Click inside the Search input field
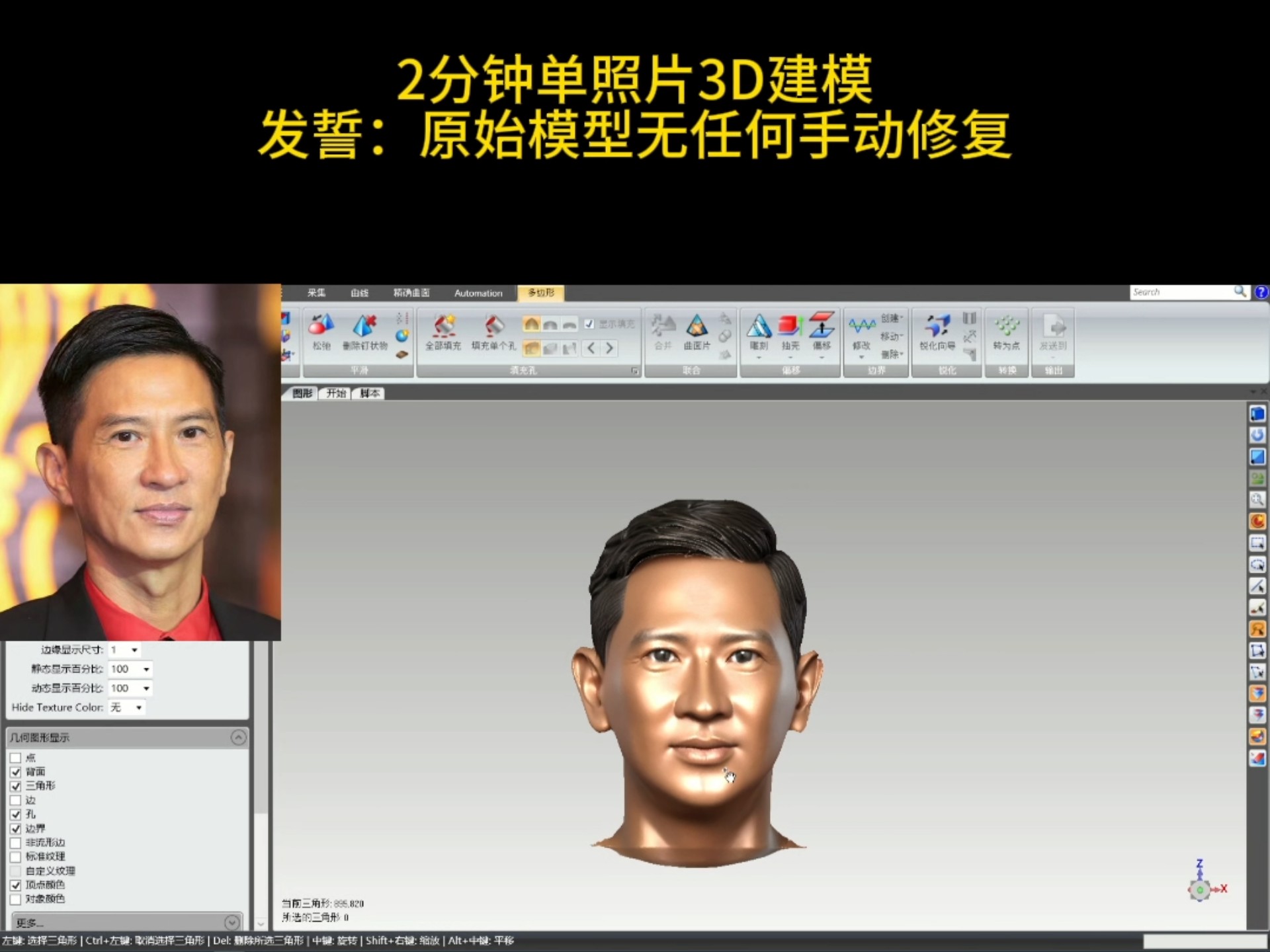The image size is (1270, 952). click(x=1181, y=292)
